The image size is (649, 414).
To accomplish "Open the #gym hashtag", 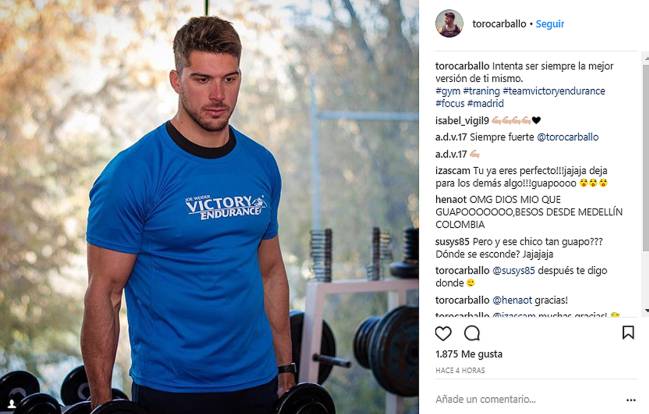I will point(447,91).
